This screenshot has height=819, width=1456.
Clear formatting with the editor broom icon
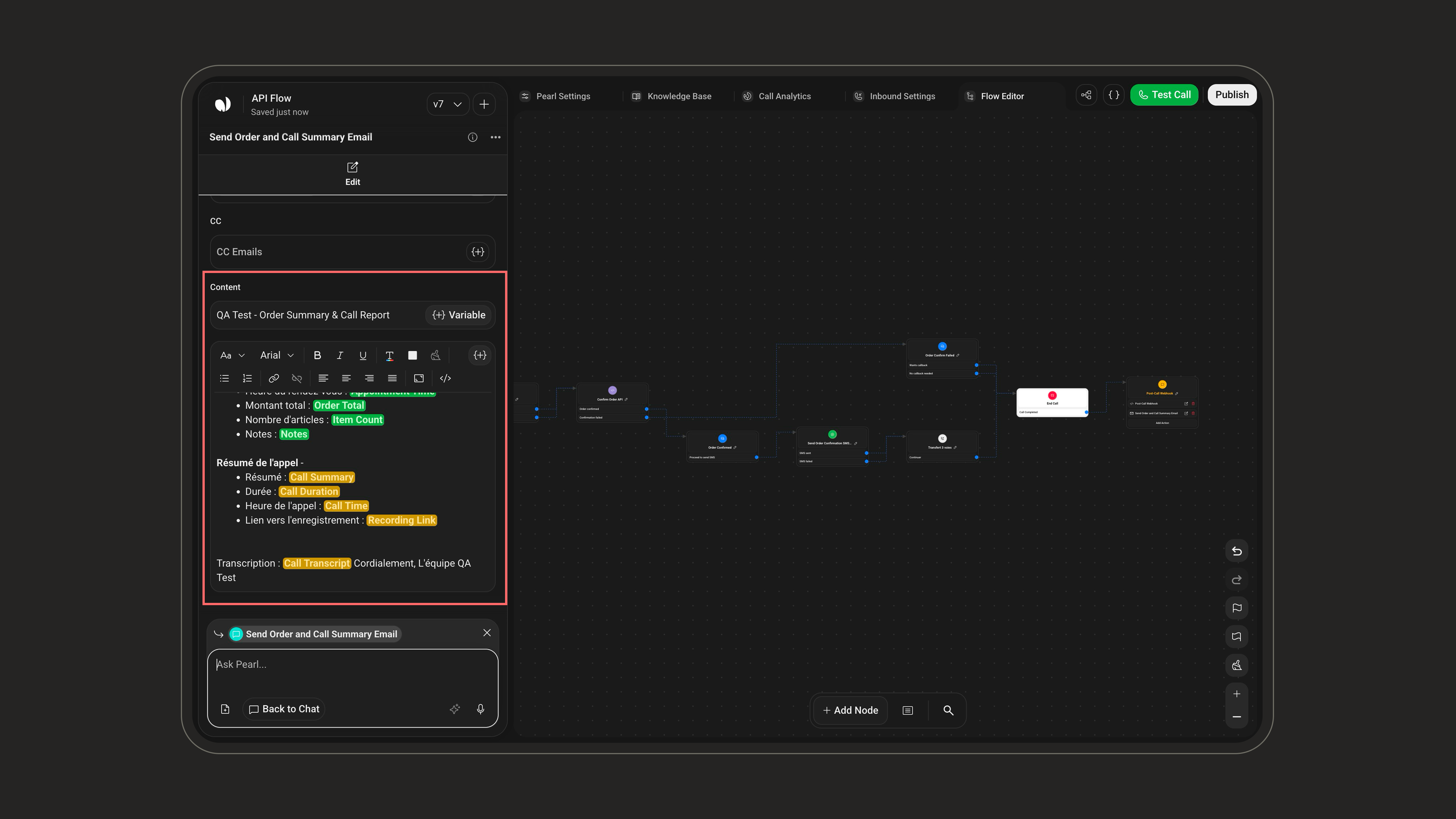tap(435, 355)
